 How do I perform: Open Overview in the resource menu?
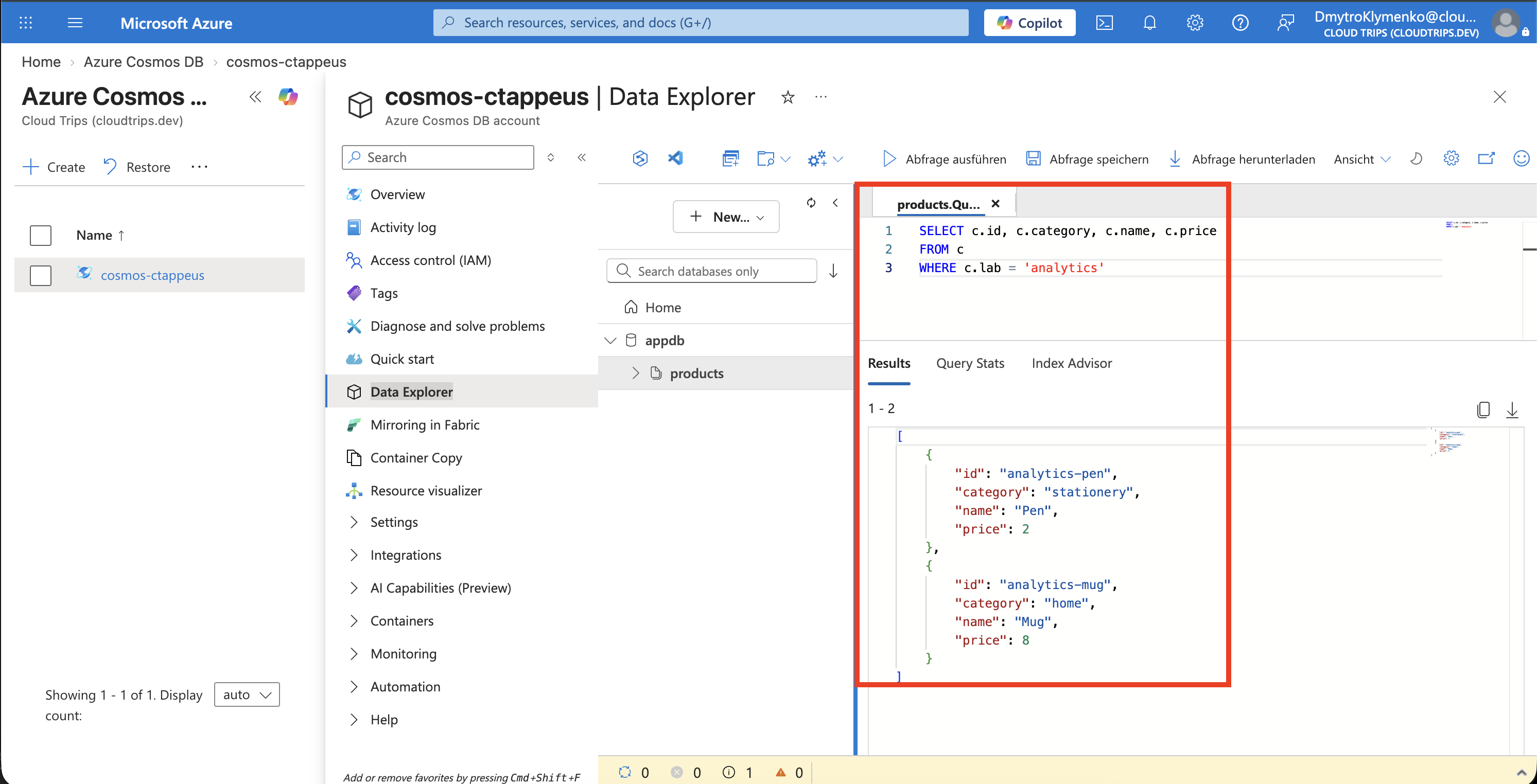tap(397, 194)
